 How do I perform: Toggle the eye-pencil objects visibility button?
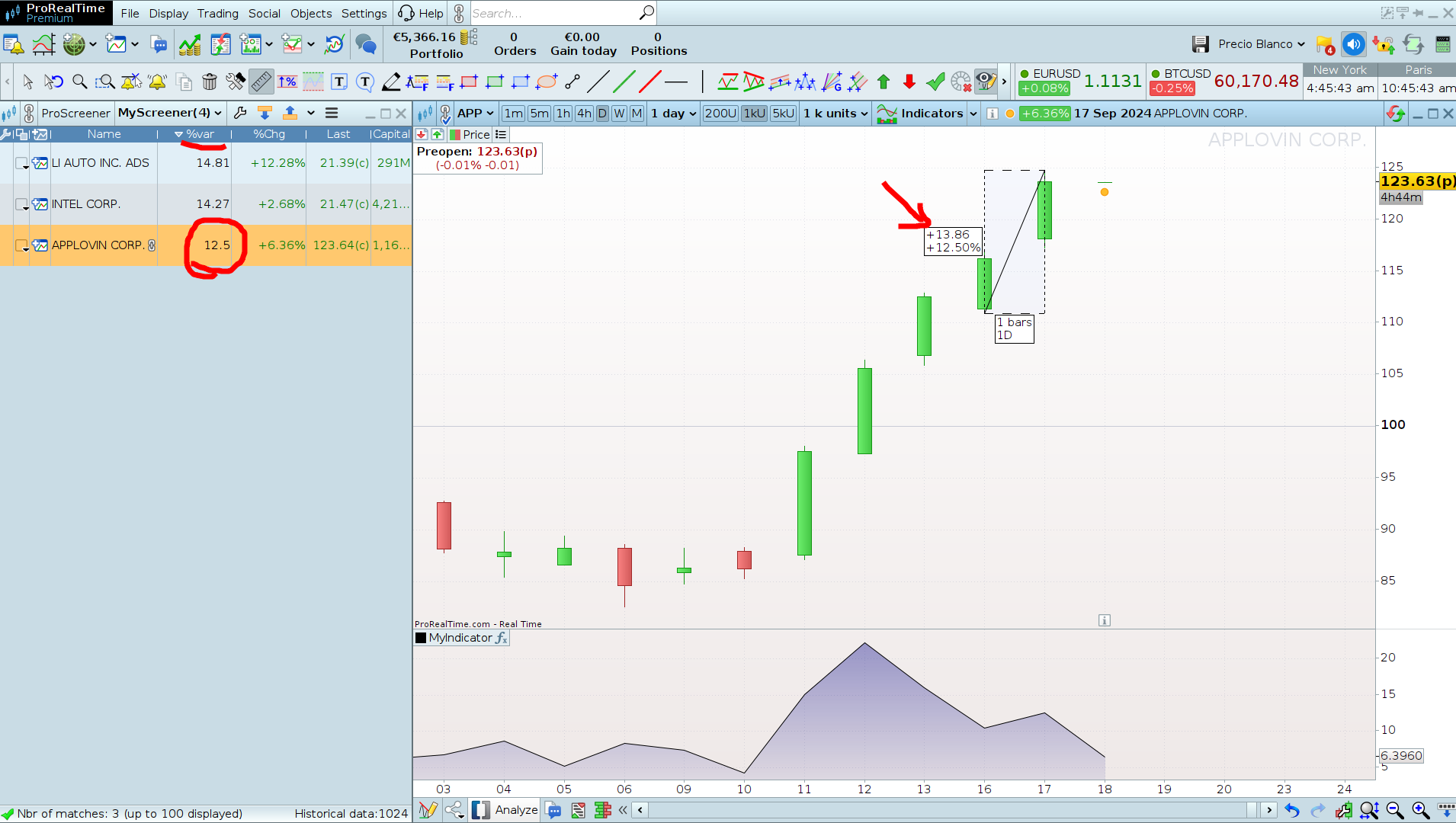pyautogui.click(x=986, y=82)
